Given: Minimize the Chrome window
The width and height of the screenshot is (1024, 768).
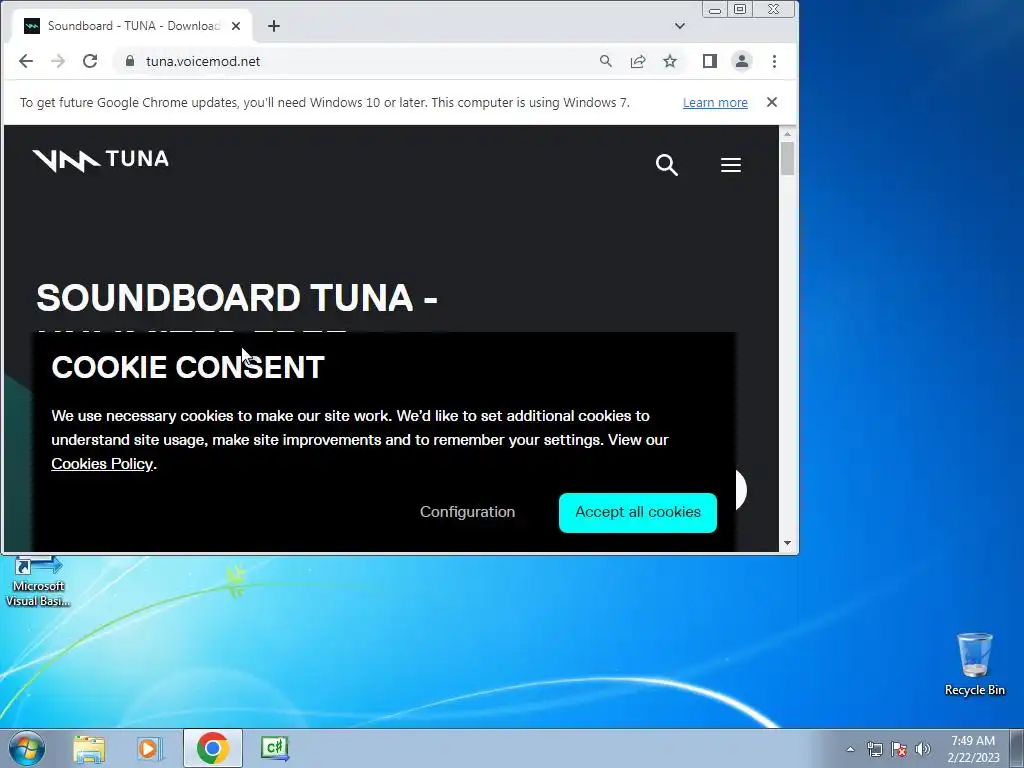Looking at the screenshot, I should click(715, 10).
